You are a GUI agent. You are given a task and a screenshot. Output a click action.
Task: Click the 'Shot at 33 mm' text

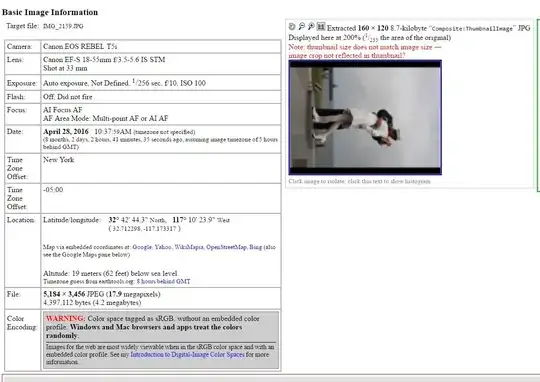coord(65,68)
